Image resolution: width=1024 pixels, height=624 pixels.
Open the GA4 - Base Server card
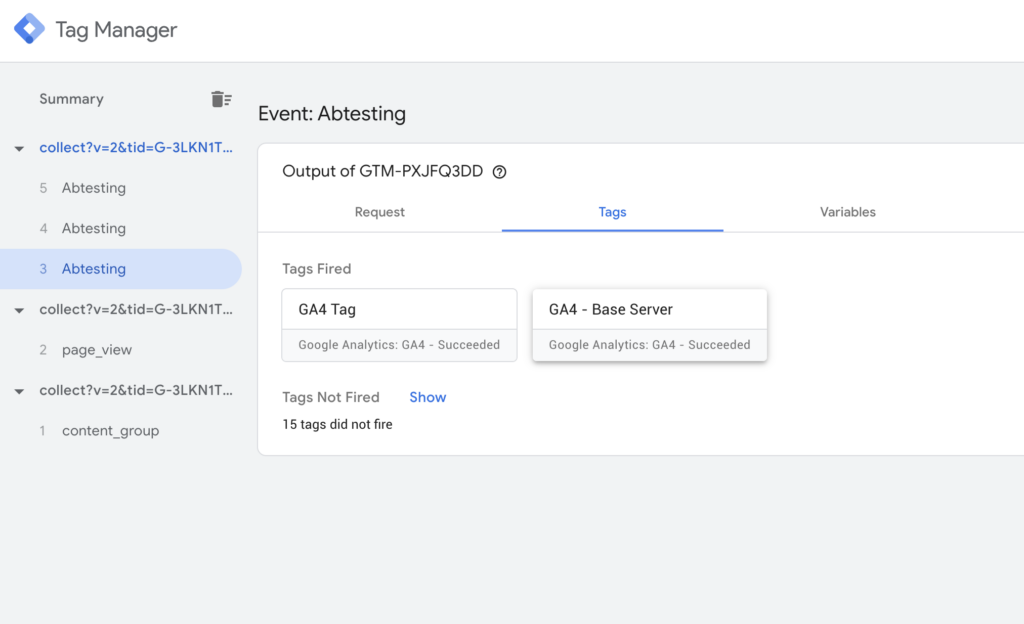coord(650,325)
